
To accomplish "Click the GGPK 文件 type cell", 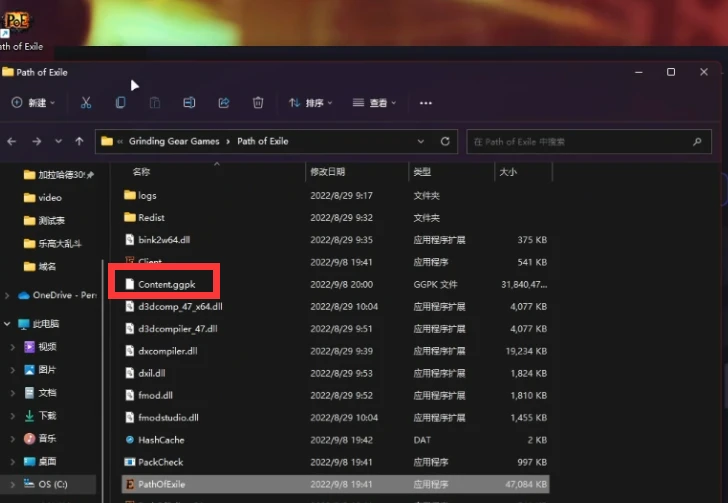I will 436,284.
